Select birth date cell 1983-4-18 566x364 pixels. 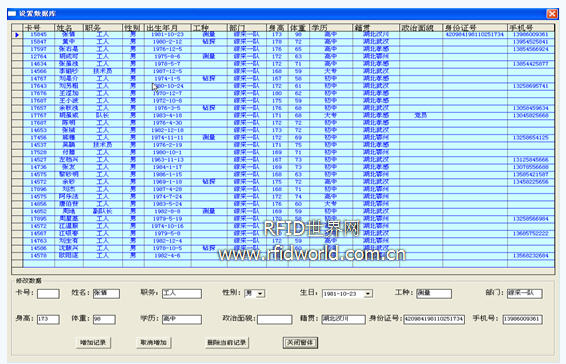point(167,116)
